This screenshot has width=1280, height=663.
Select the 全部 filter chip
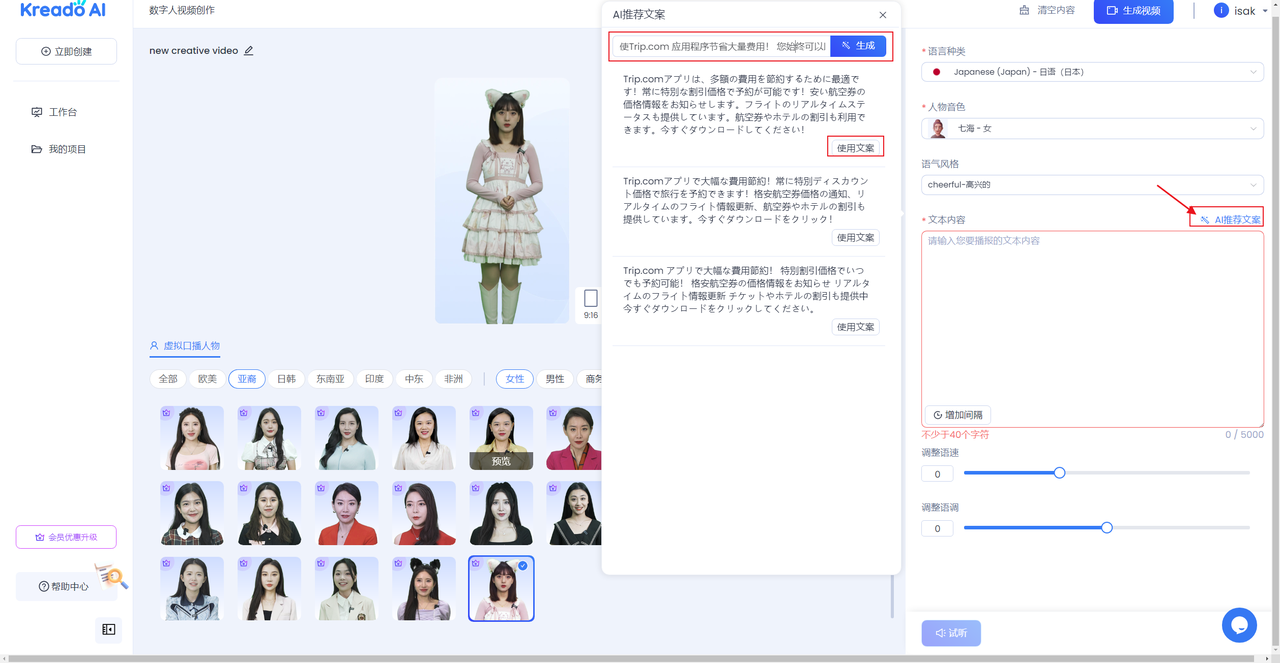coord(168,379)
